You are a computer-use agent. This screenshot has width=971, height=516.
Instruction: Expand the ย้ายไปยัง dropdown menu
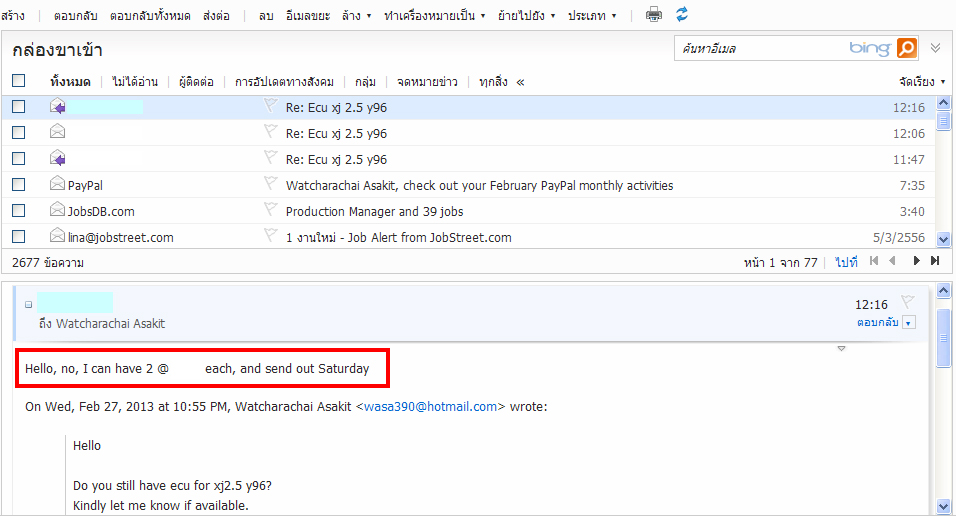[x=526, y=16]
